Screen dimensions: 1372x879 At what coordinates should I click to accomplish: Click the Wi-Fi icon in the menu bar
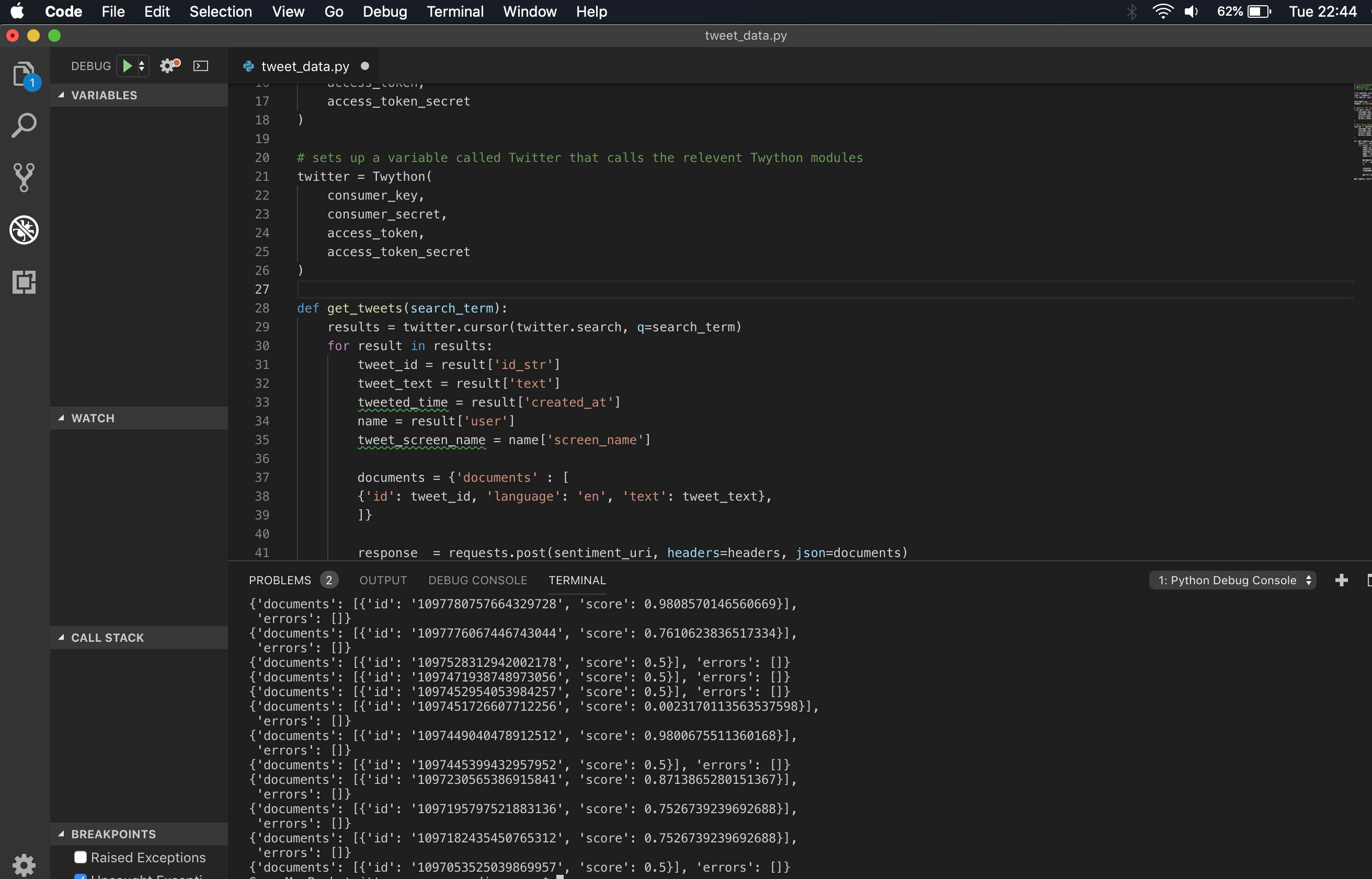1162,11
